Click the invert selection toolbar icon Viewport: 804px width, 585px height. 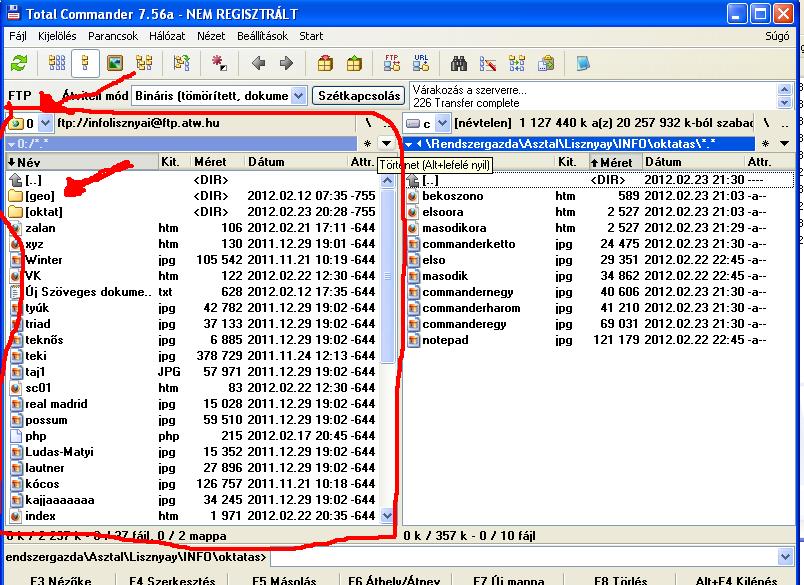(182, 63)
